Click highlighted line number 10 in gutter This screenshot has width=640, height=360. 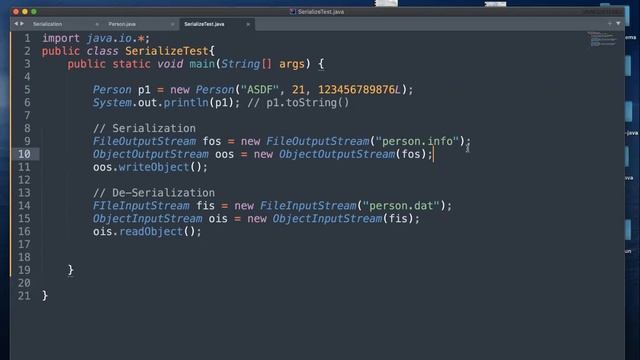[24, 154]
